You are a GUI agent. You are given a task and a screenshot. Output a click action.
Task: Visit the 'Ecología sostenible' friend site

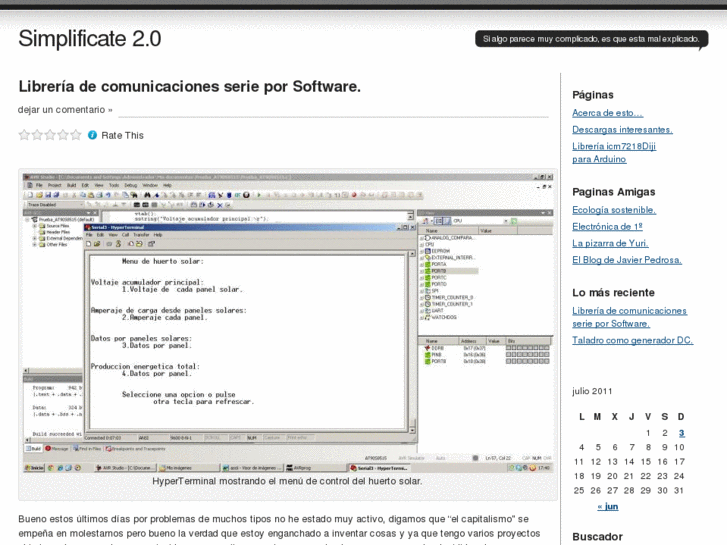[x=614, y=210]
